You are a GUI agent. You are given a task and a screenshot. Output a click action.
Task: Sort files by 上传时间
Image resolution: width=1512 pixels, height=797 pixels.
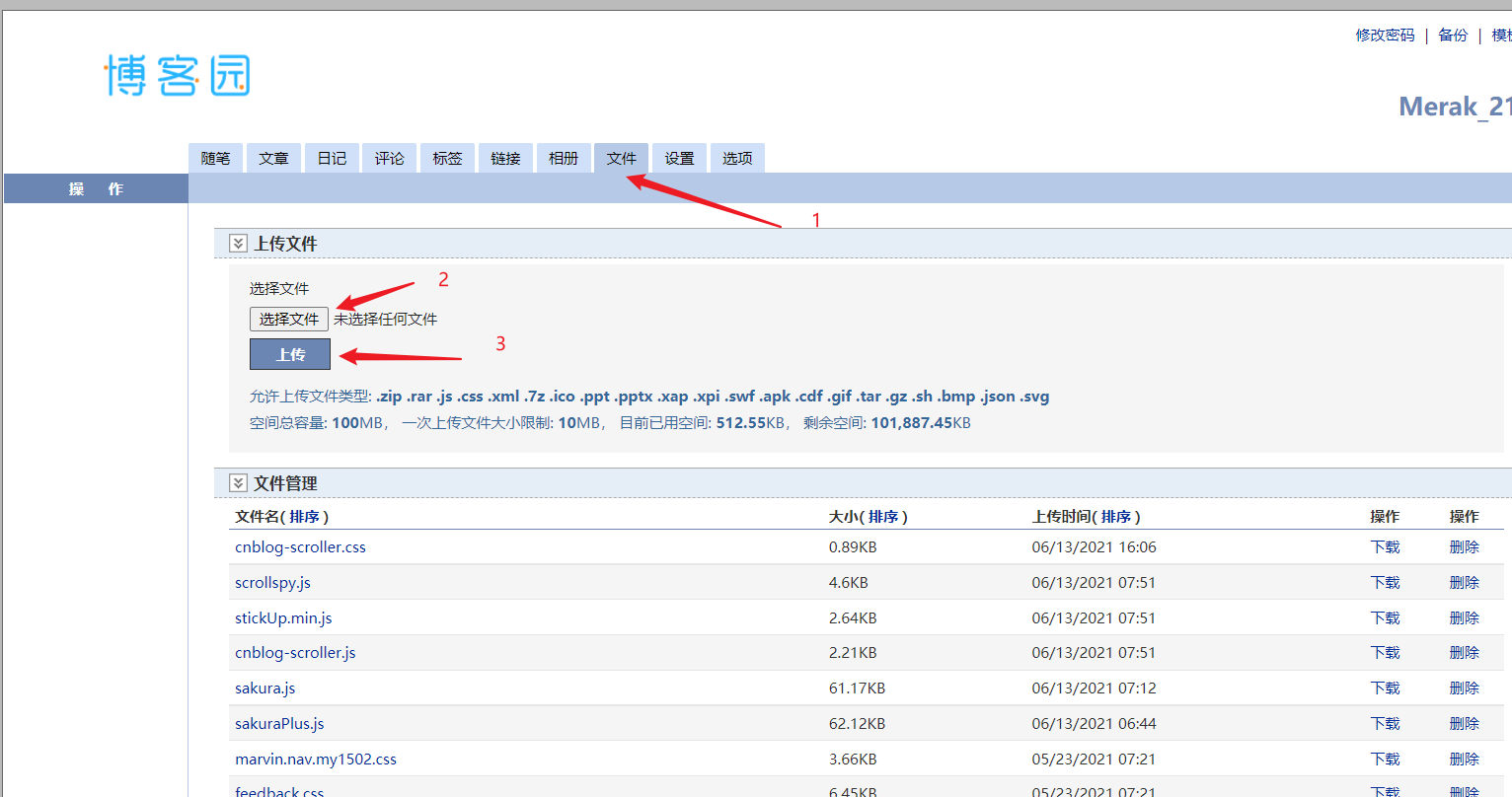click(x=1116, y=516)
